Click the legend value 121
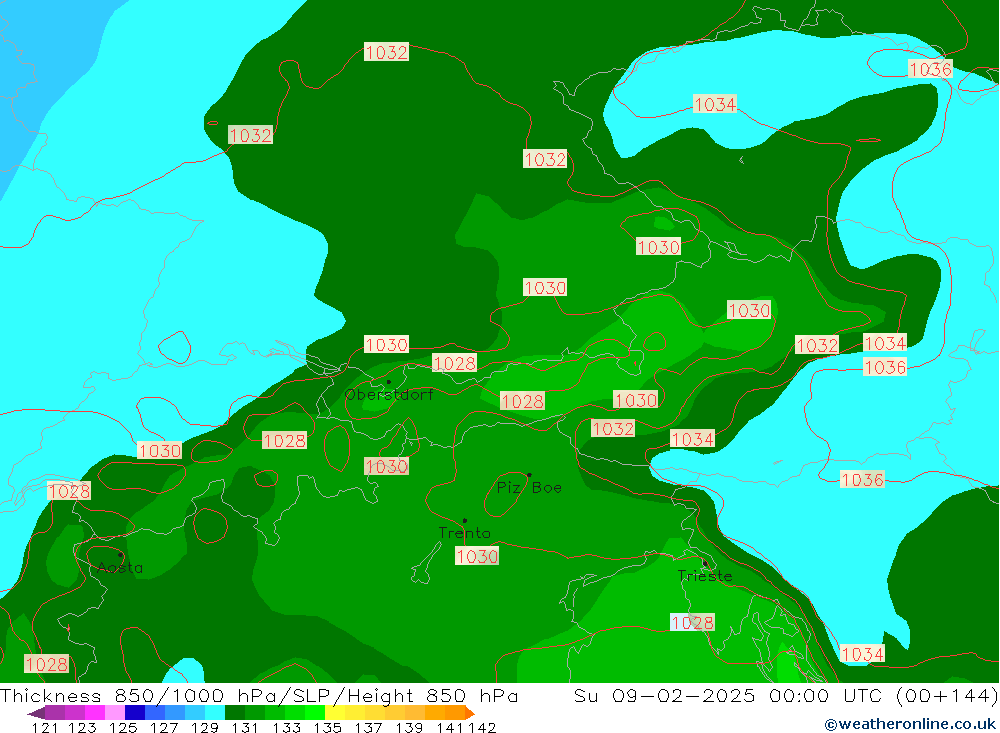Image resolution: width=1000 pixels, height=733 pixels. (45, 727)
